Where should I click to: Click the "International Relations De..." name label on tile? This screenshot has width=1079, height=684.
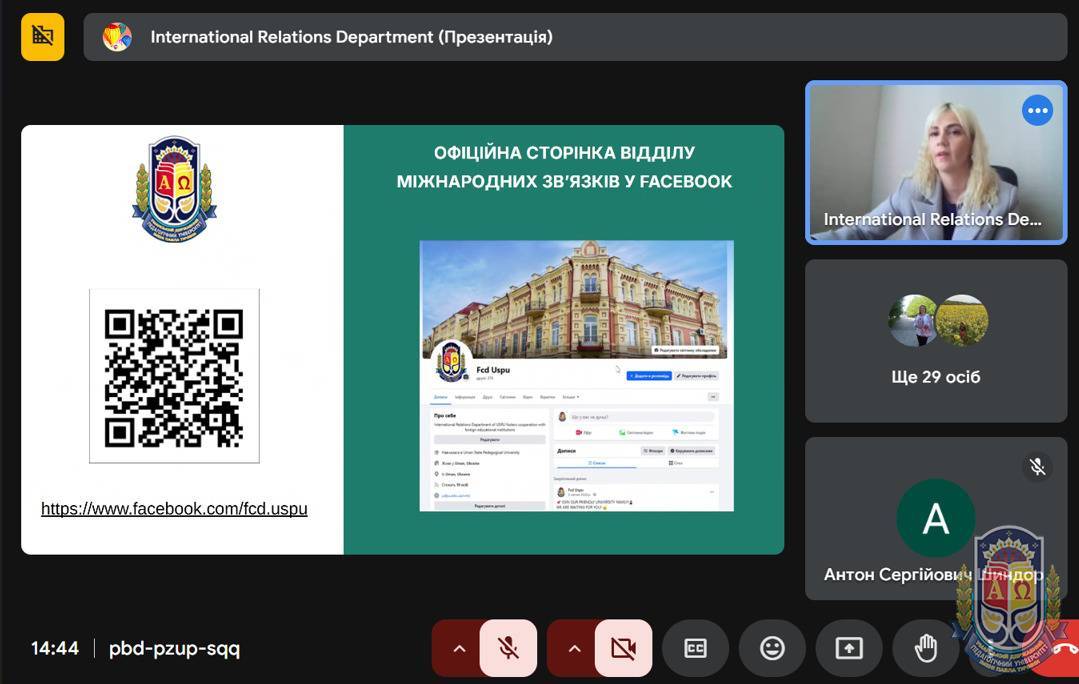click(x=932, y=219)
